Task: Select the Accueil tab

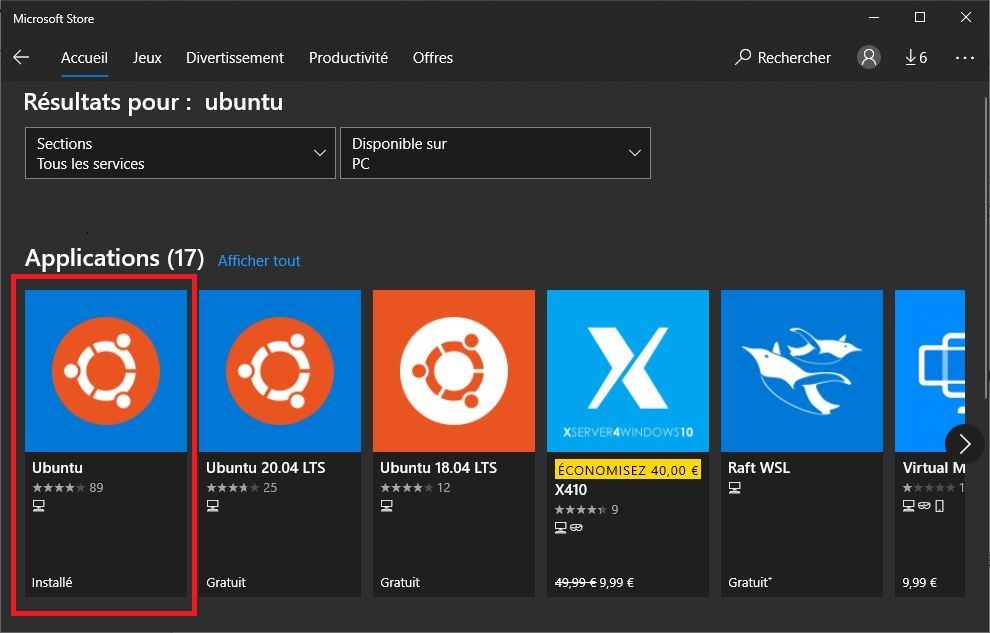Action: 84,58
